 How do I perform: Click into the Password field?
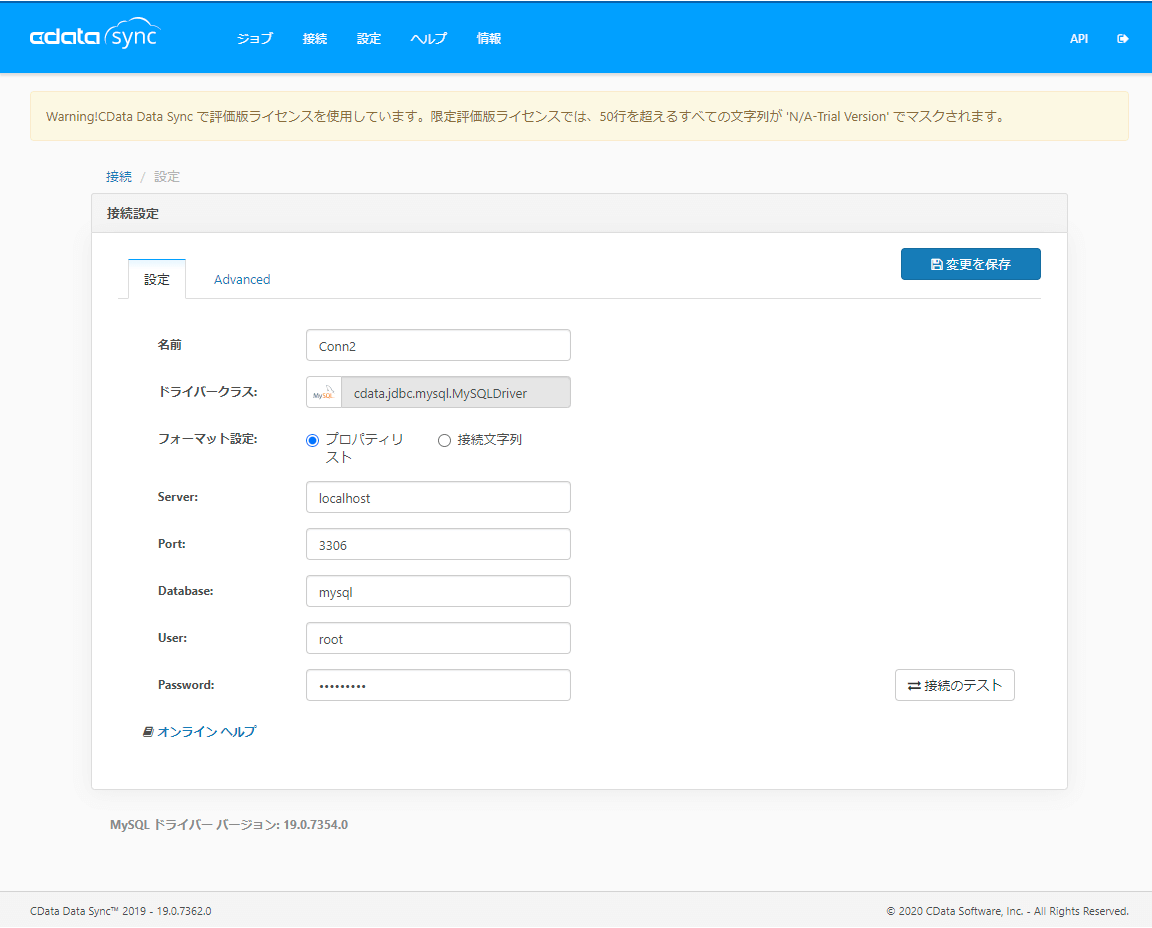[x=438, y=686]
